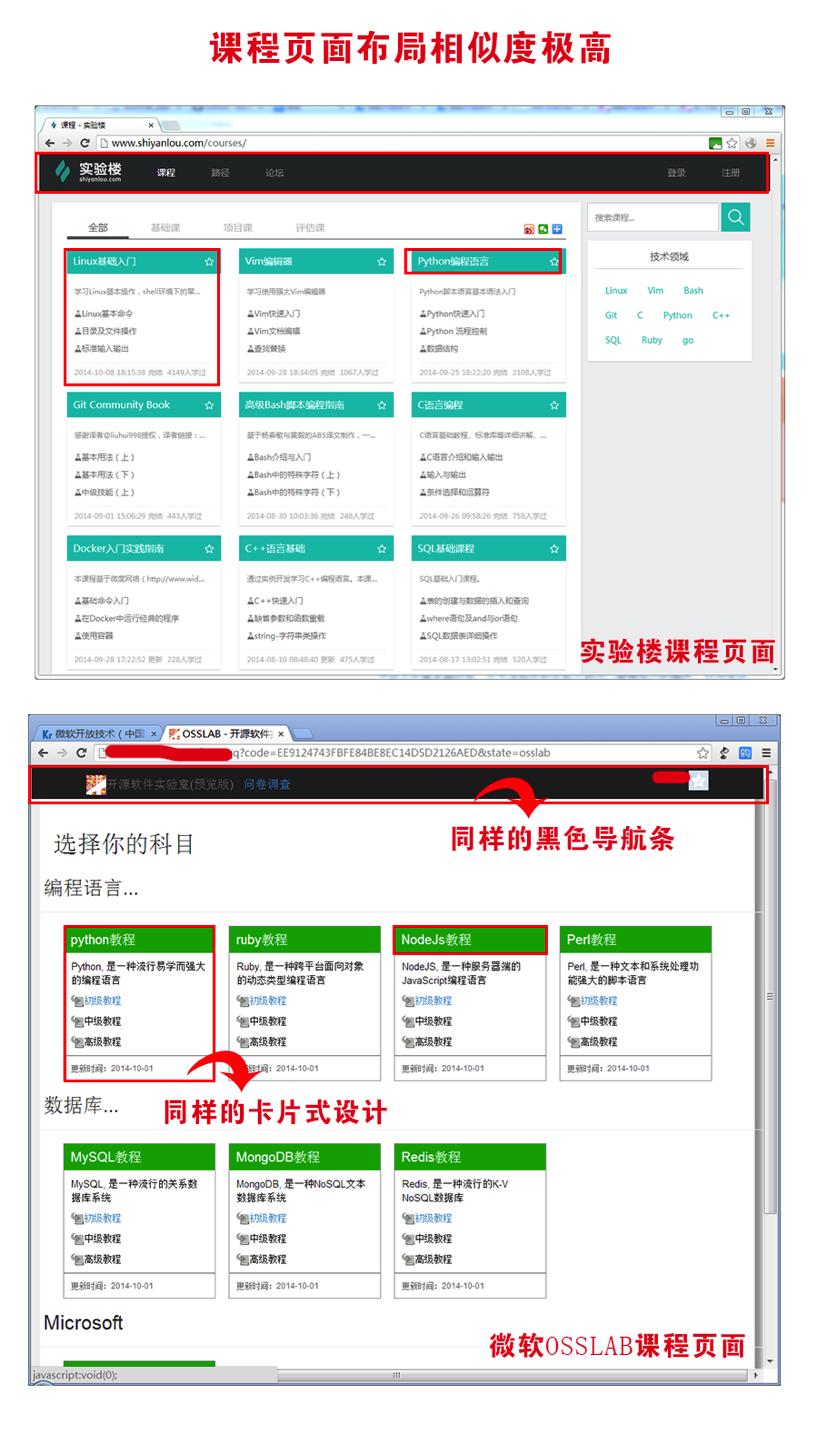Click the C++ tag under 技术领域

click(x=721, y=316)
